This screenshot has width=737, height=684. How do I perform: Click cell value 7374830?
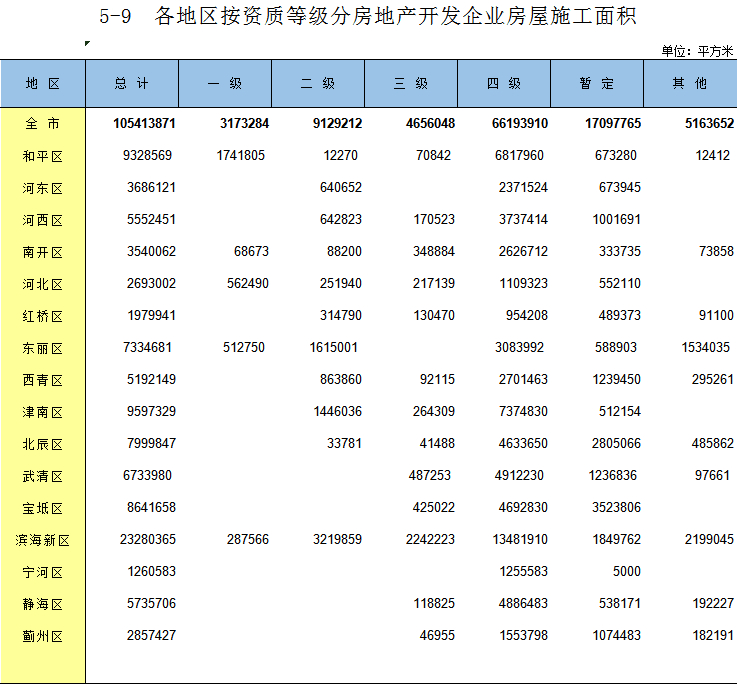pyautogui.click(x=523, y=411)
